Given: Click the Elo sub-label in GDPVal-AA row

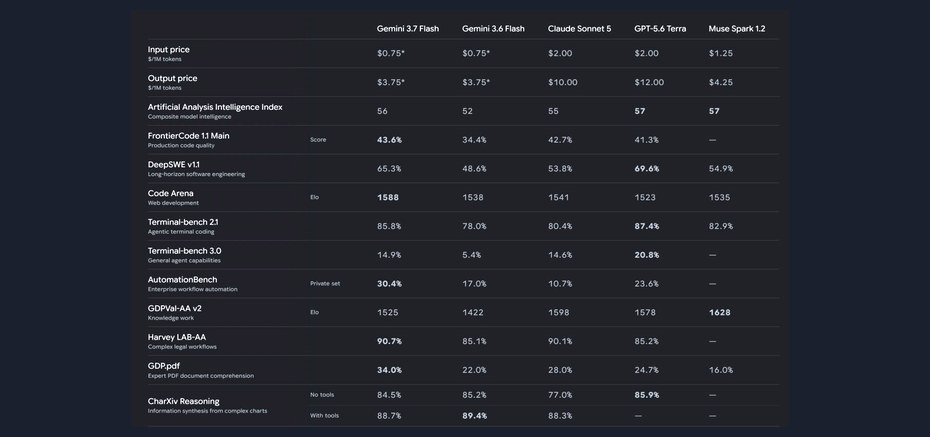Looking at the screenshot, I should tap(314, 312).
